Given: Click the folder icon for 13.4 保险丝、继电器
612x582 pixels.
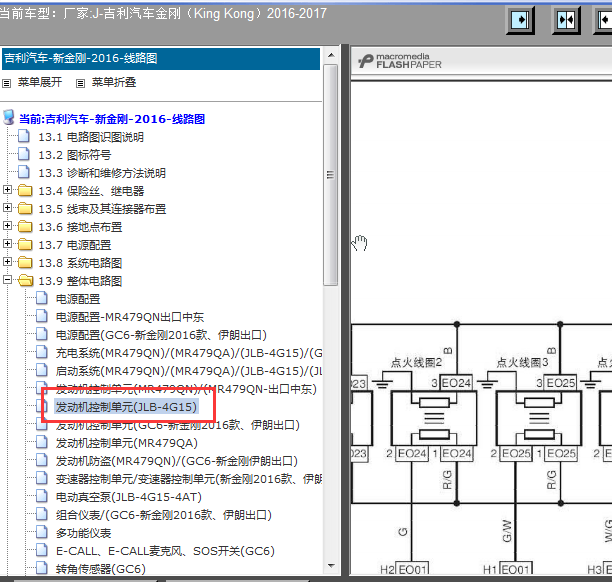Looking at the screenshot, I should click(x=25, y=190).
